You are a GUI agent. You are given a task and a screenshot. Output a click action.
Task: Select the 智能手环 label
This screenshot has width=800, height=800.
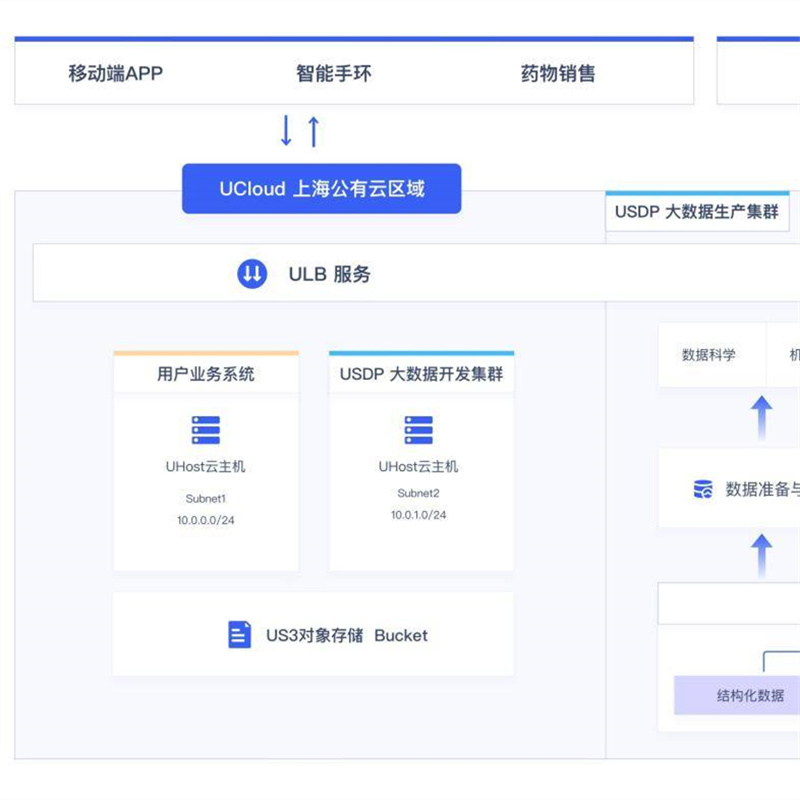[334, 73]
